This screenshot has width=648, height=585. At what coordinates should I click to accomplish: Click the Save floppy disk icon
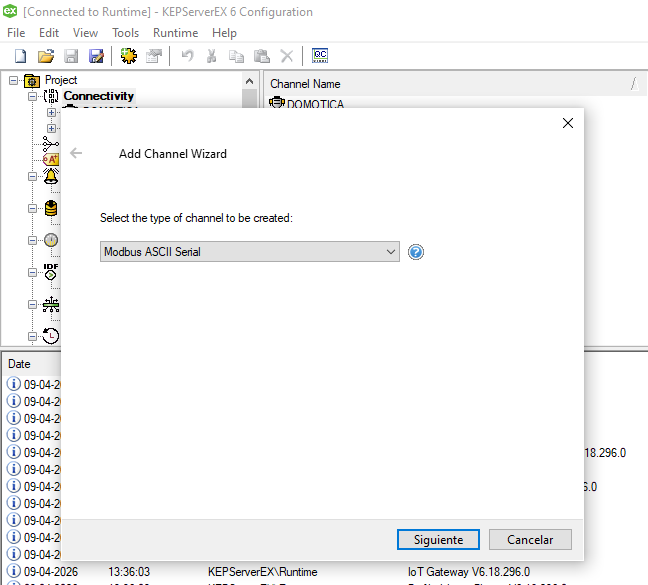(x=71, y=56)
